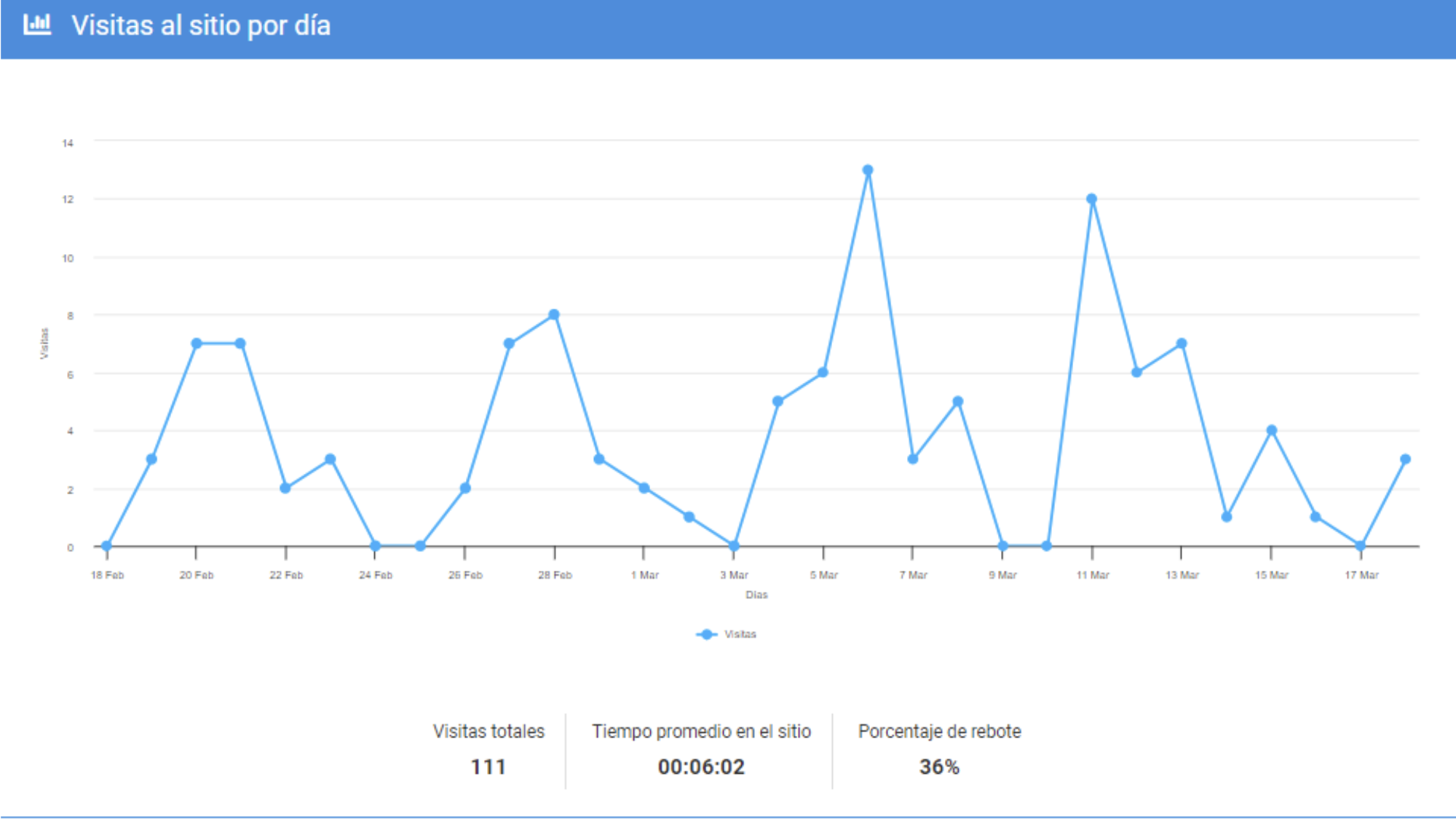Click the 00:06:02 average time value
Image resolution: width=1456 pixels, height=824 pixels.
click(x=701, y=766)
